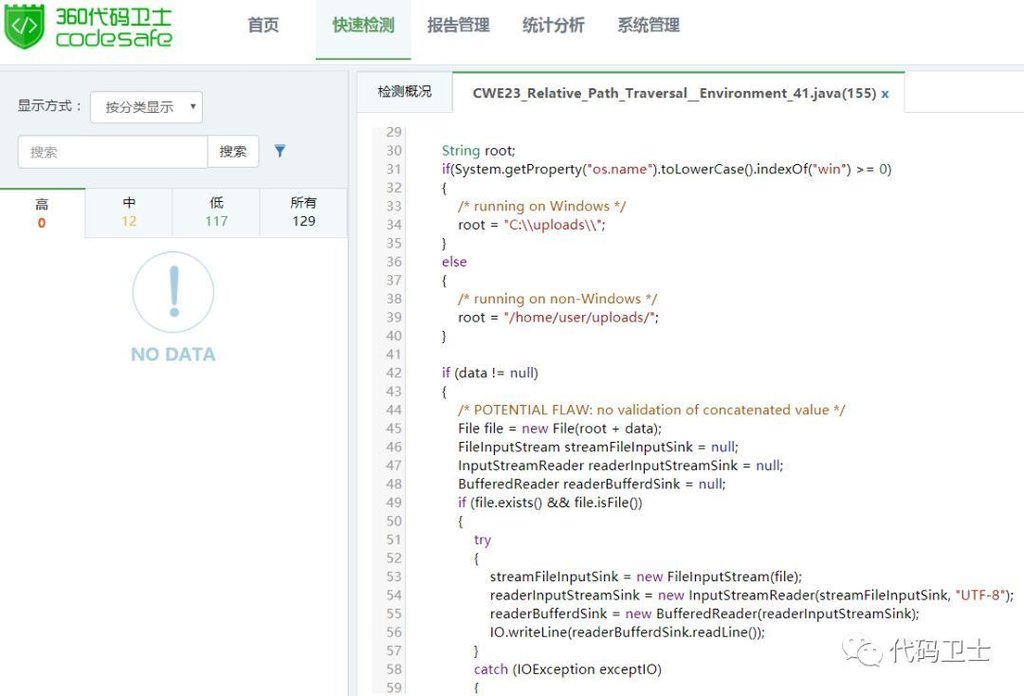Show low severity issues tab 低
This screenshot has width=1024, height=696.
click(217, 213)
